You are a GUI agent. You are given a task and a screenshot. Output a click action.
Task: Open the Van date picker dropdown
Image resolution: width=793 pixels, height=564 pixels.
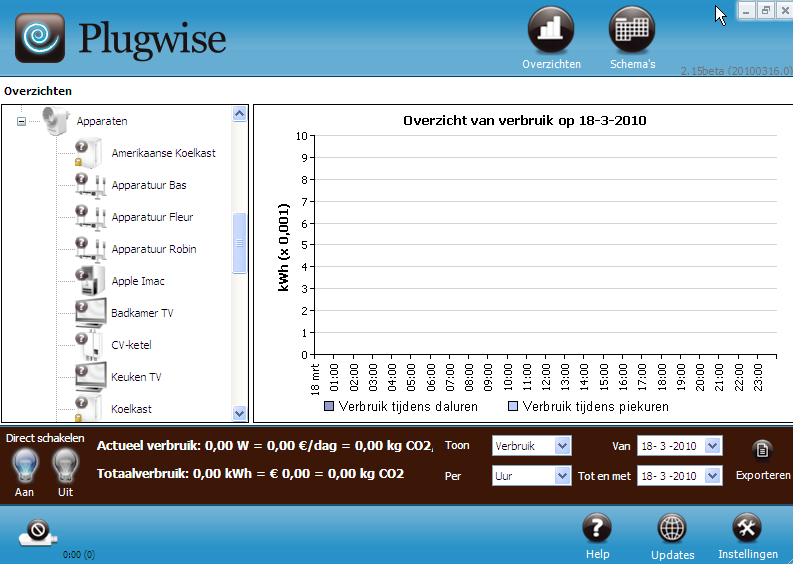[713, 446]
